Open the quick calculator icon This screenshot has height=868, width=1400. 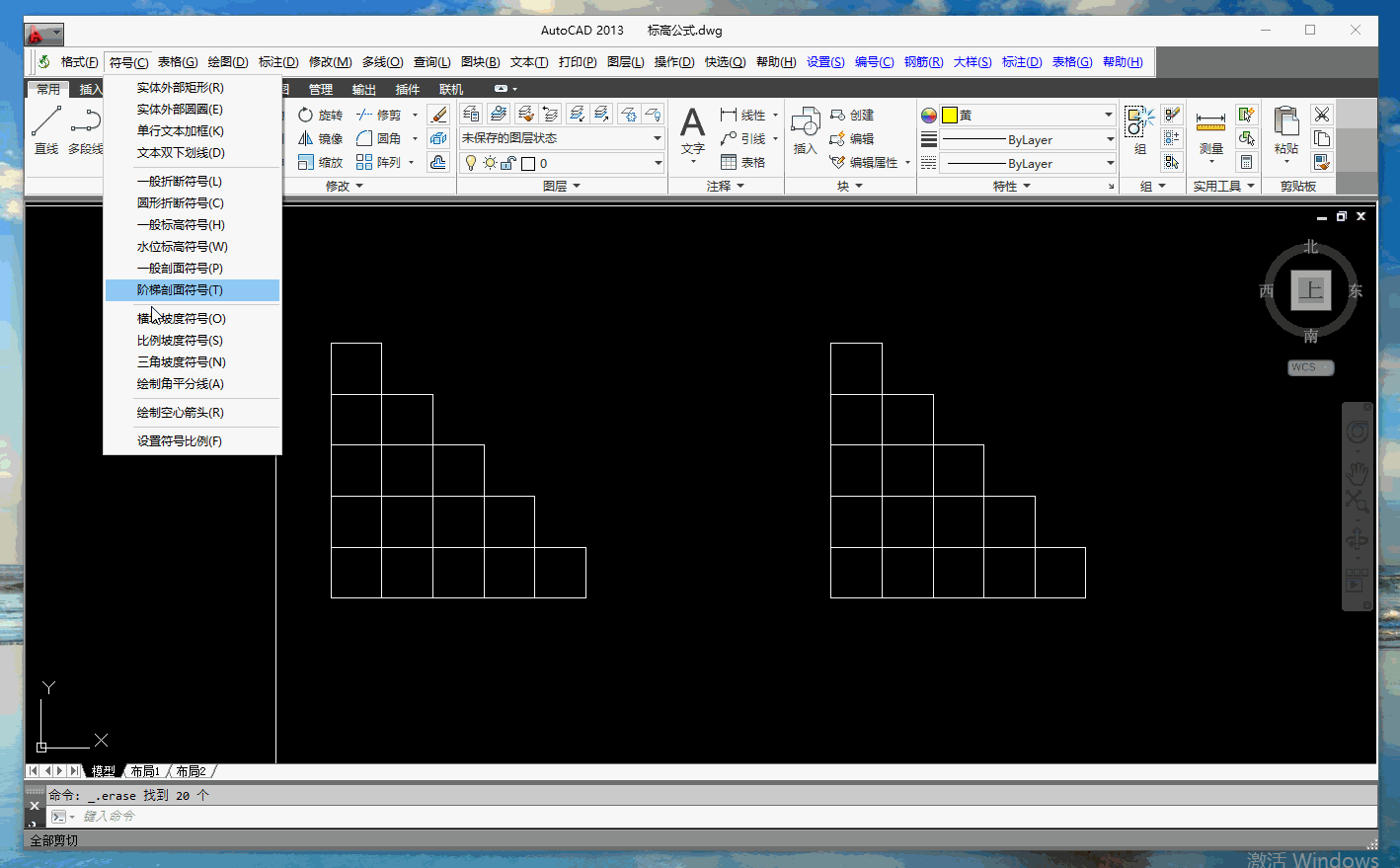[1247, 162]
